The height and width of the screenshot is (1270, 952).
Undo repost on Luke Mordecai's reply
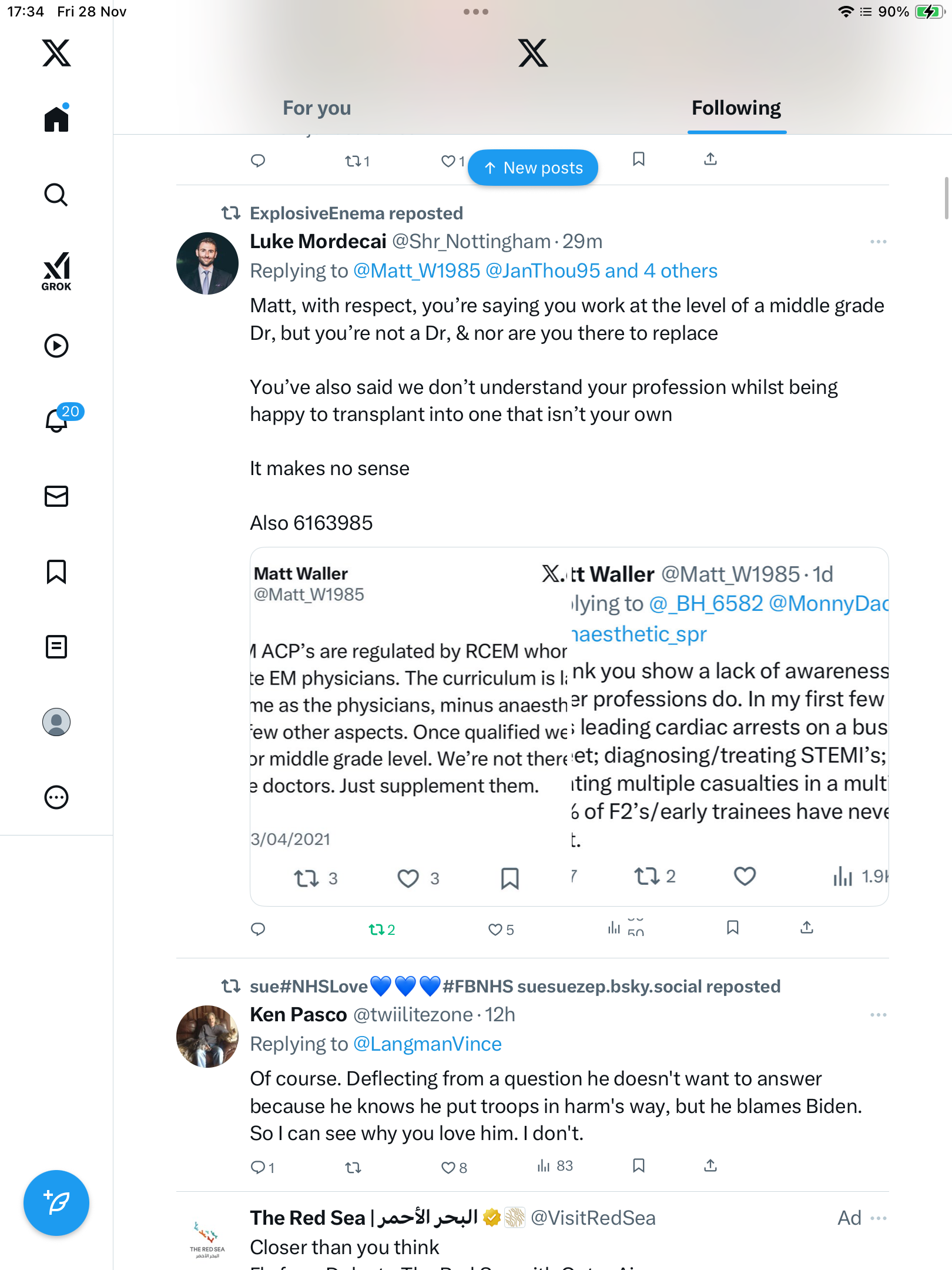[376, 930]
